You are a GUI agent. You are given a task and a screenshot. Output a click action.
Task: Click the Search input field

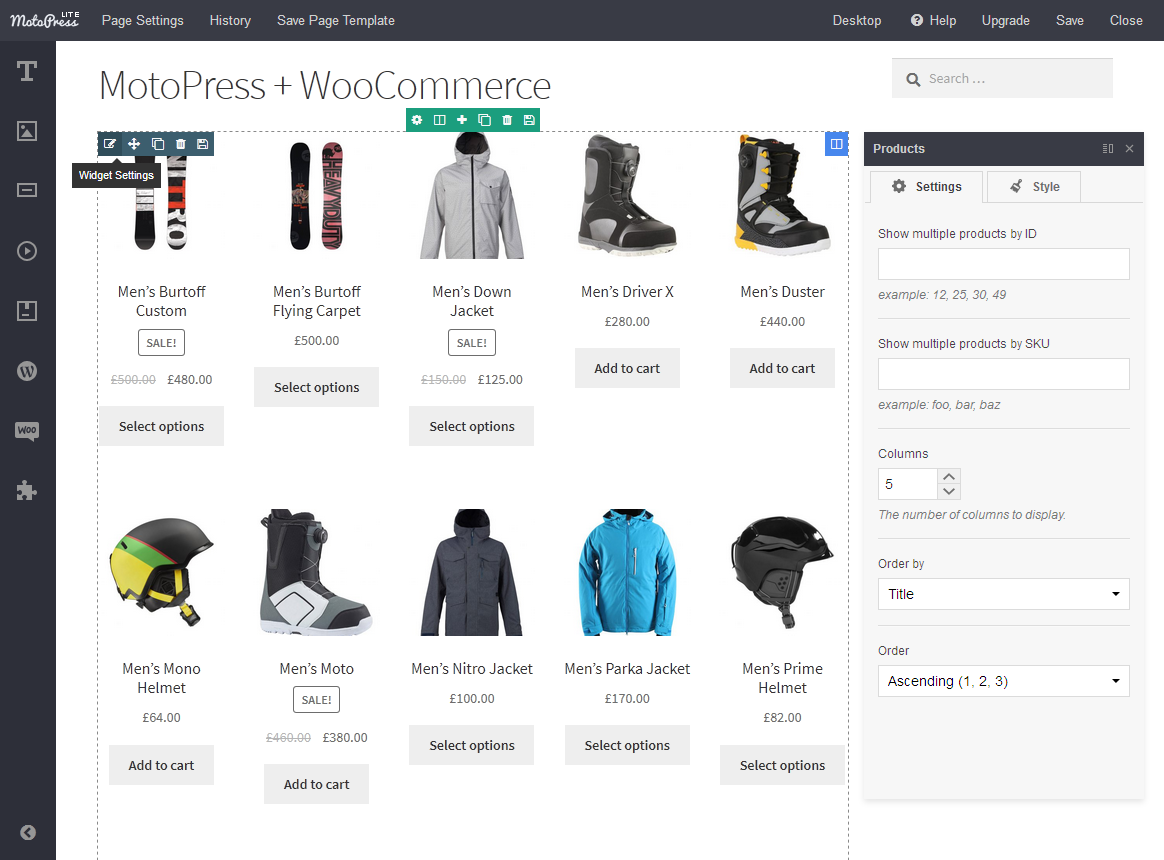click(x=1002, y=78)
